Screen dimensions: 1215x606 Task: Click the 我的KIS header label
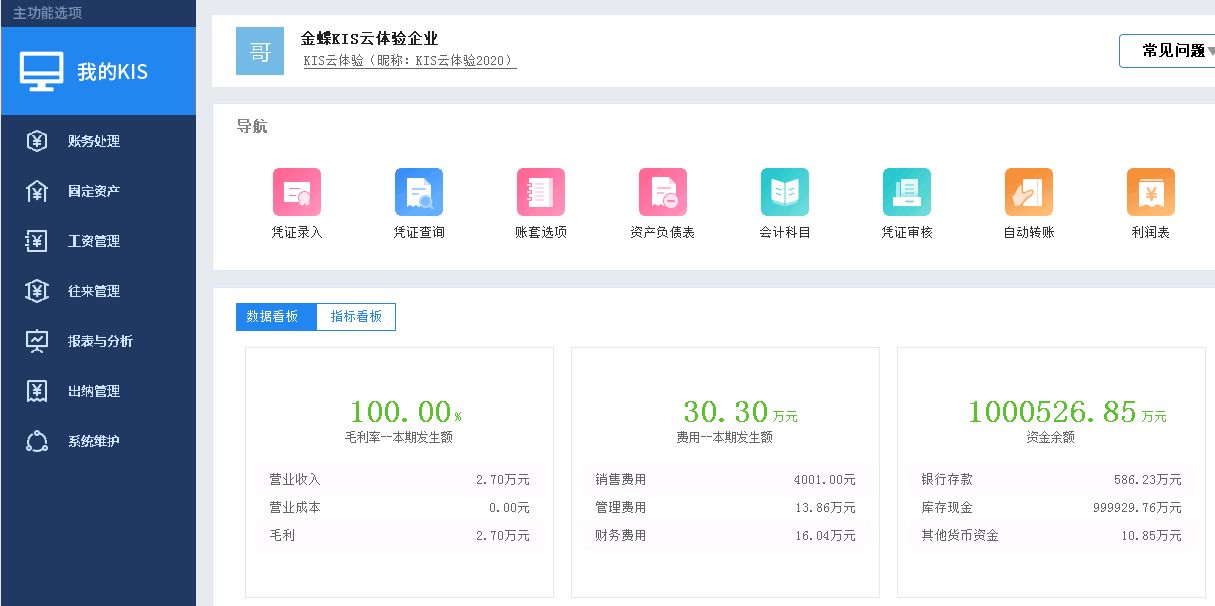click(112, 72)
